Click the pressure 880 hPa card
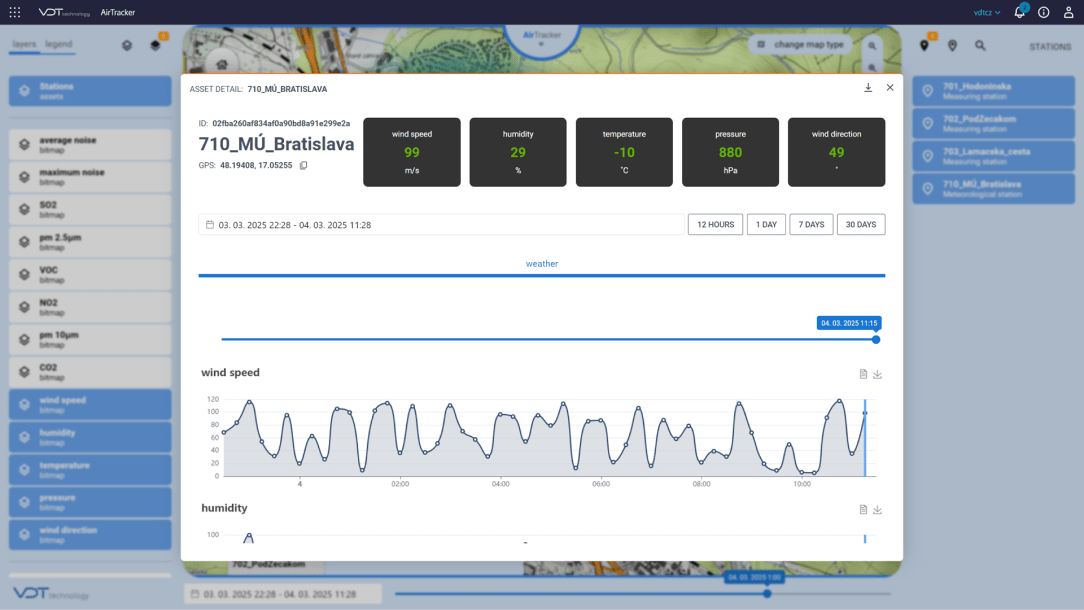Viewport: 1084px width, 610px height. tap(730, 152)
